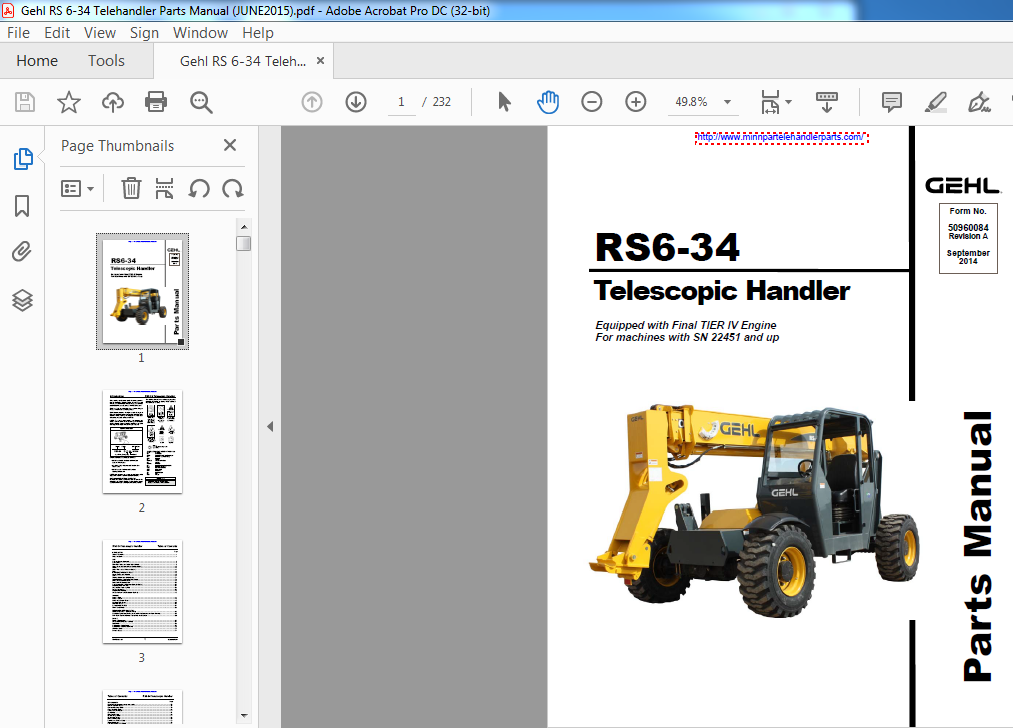Click the Telescopic Handler heading
The width and height of the screenshot is (1013, 728).
click(x=722, y=291)
